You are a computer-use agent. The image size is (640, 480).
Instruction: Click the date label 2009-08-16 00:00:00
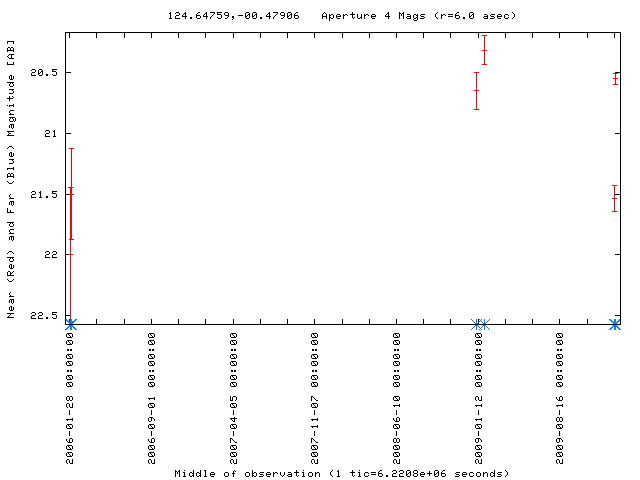point(559,398)
